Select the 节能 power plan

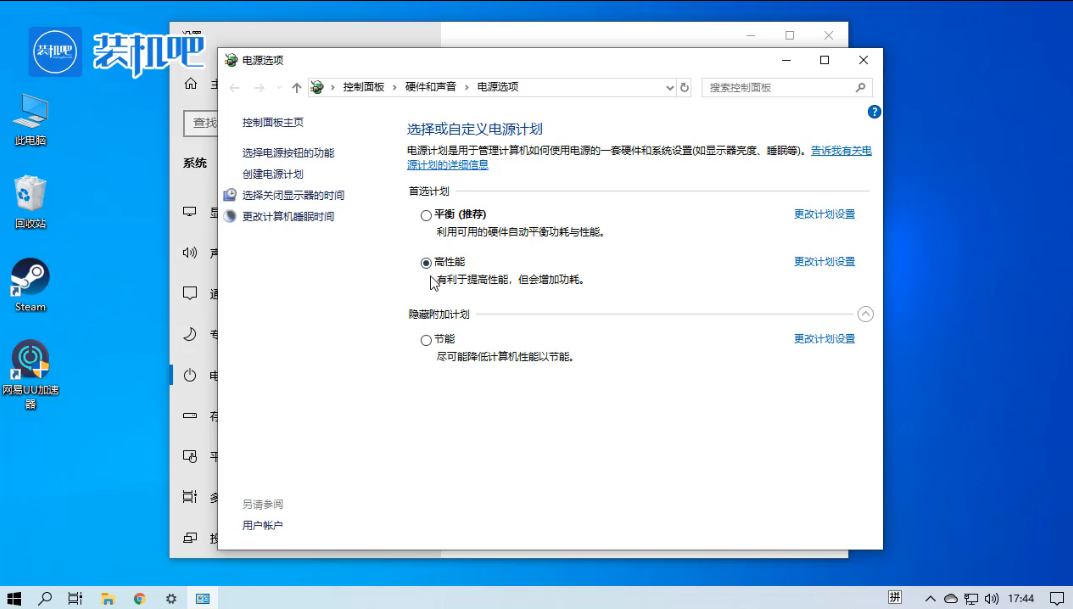pyautogui.click(x=426, y=339)
